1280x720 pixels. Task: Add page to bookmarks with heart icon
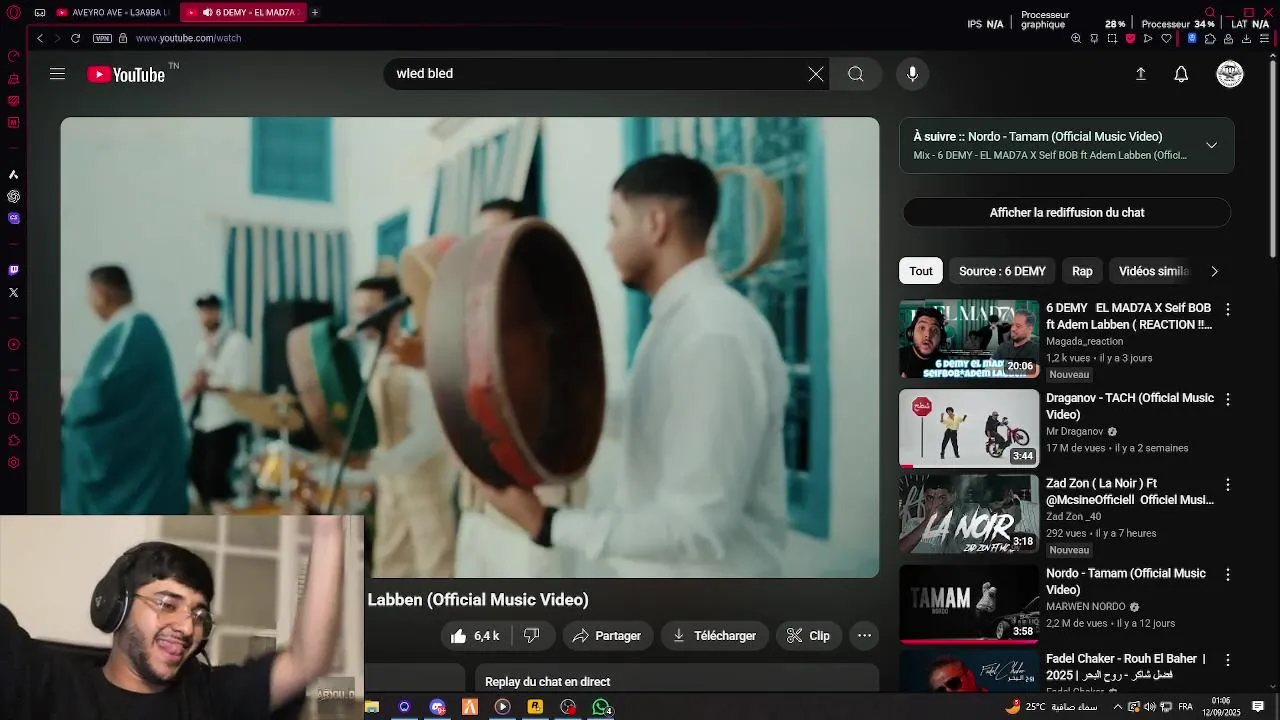pyautogui.click(x=1166, y=38)
